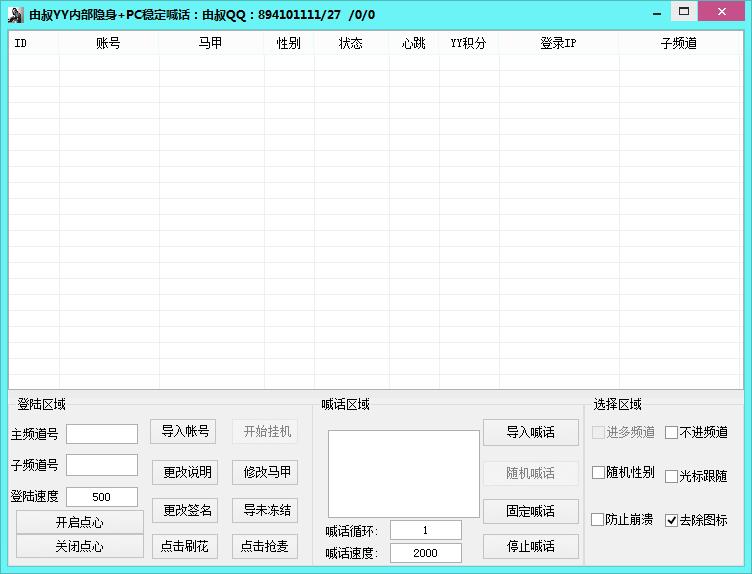Click the 关闭点心 button
The width and height of the screenshot is (752, 574).
[x=80, y=546]
